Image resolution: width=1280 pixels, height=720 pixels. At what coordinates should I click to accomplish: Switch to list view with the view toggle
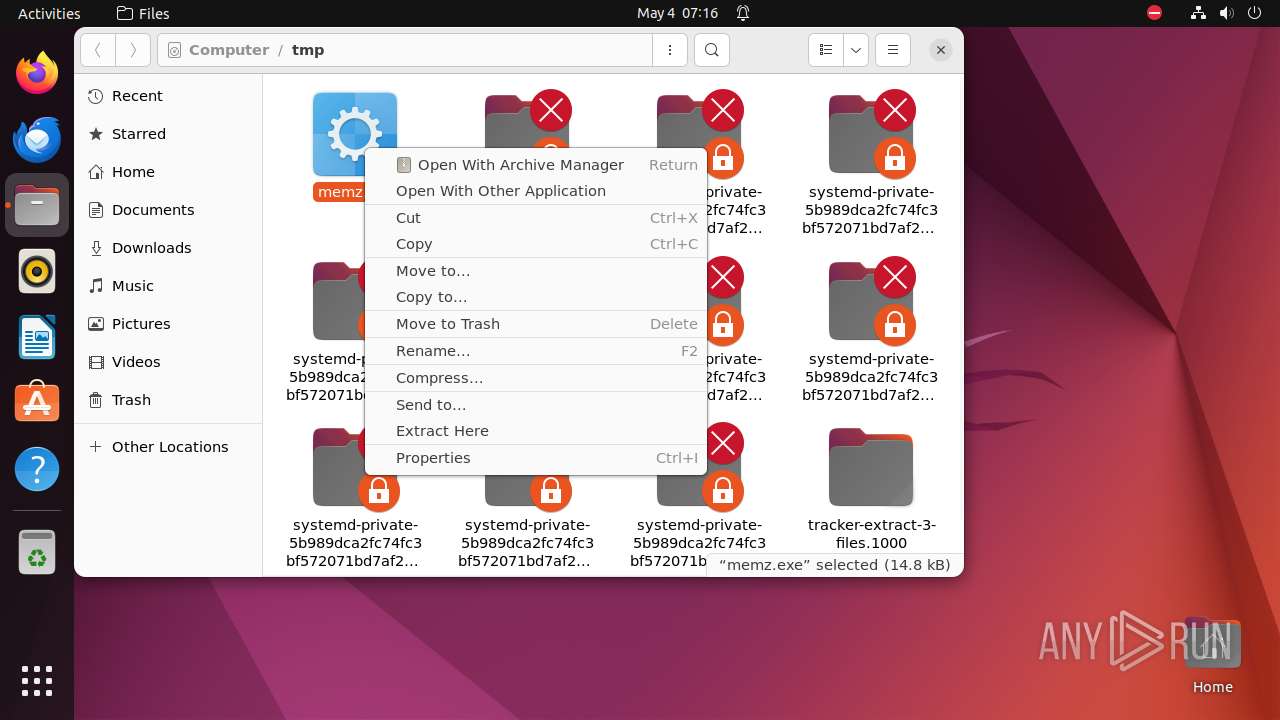(825, 50)
